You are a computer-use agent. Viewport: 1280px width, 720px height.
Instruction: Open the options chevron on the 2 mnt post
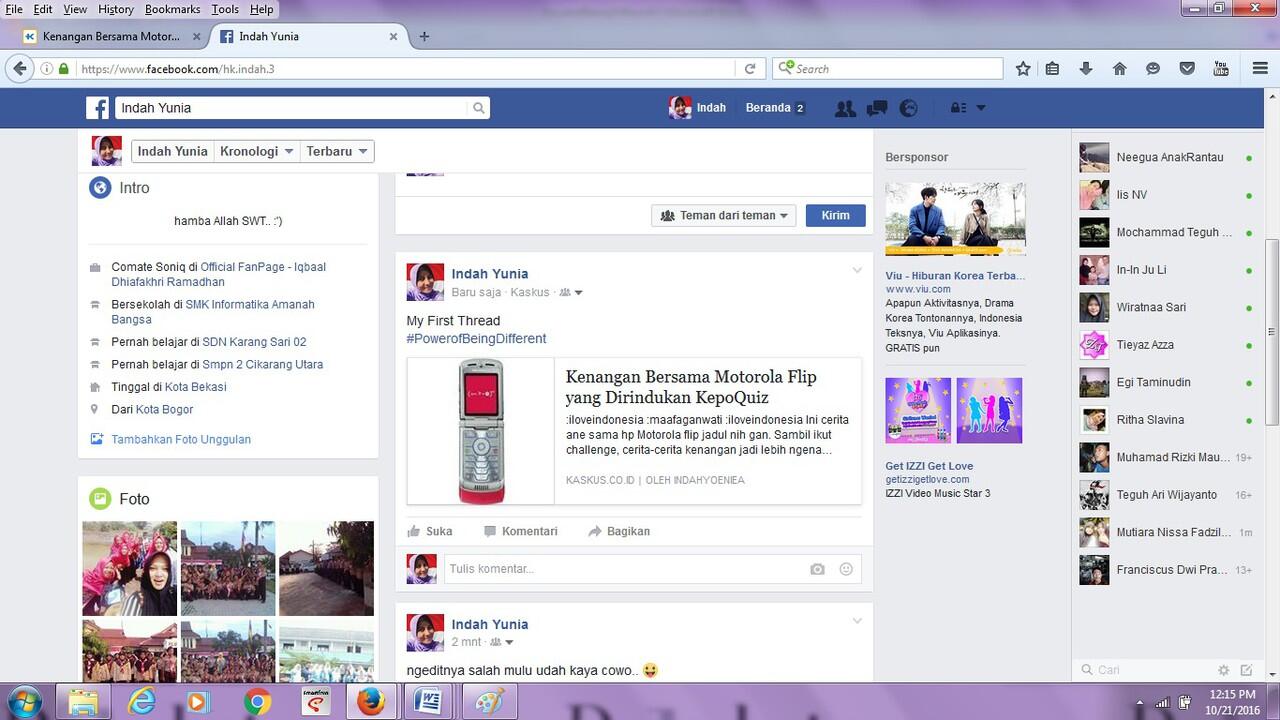[x=857, y=621]
